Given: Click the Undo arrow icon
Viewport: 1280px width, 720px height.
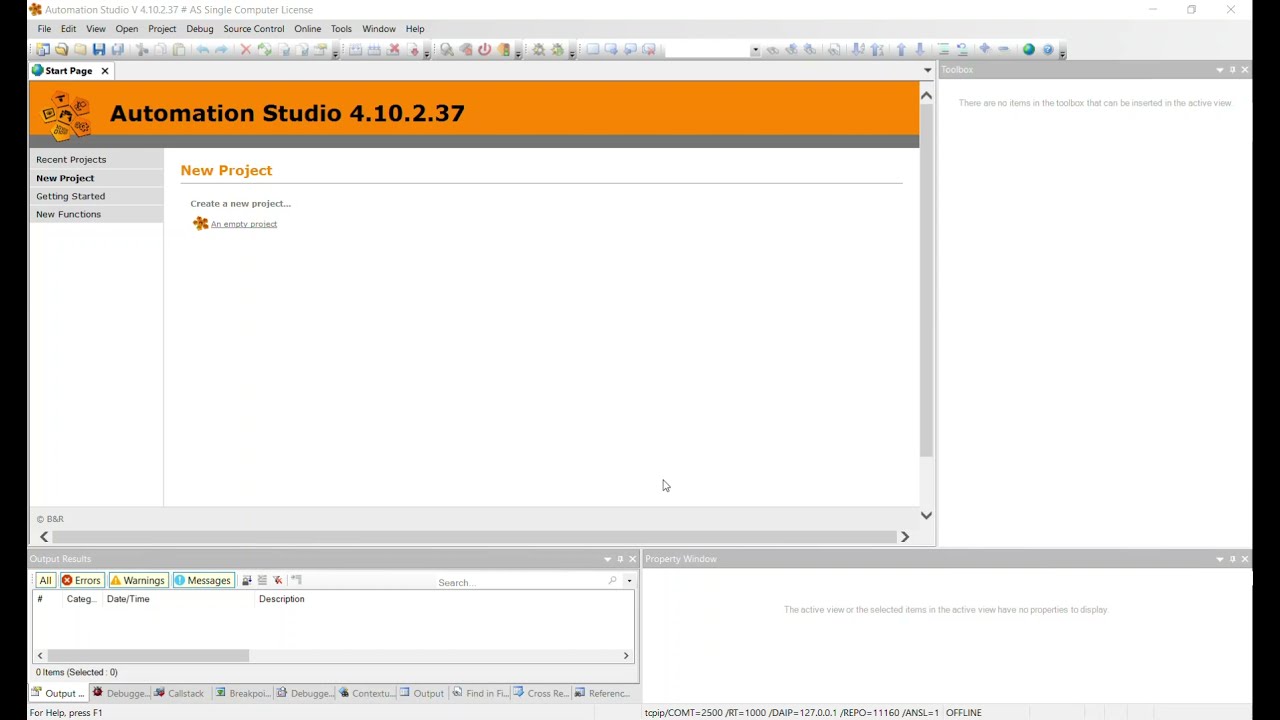Looking at the screenshot, I should click(203, 49).
